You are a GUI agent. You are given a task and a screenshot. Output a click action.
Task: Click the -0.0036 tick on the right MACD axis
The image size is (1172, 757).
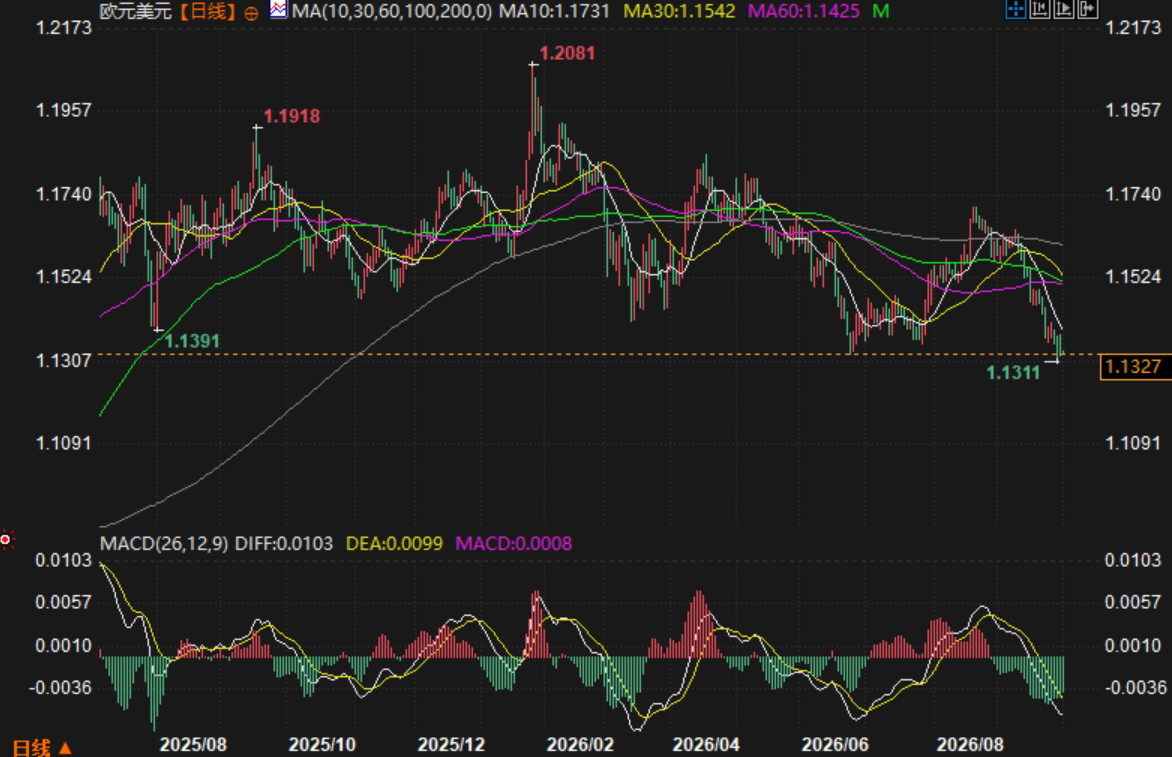coord(1135,688)
